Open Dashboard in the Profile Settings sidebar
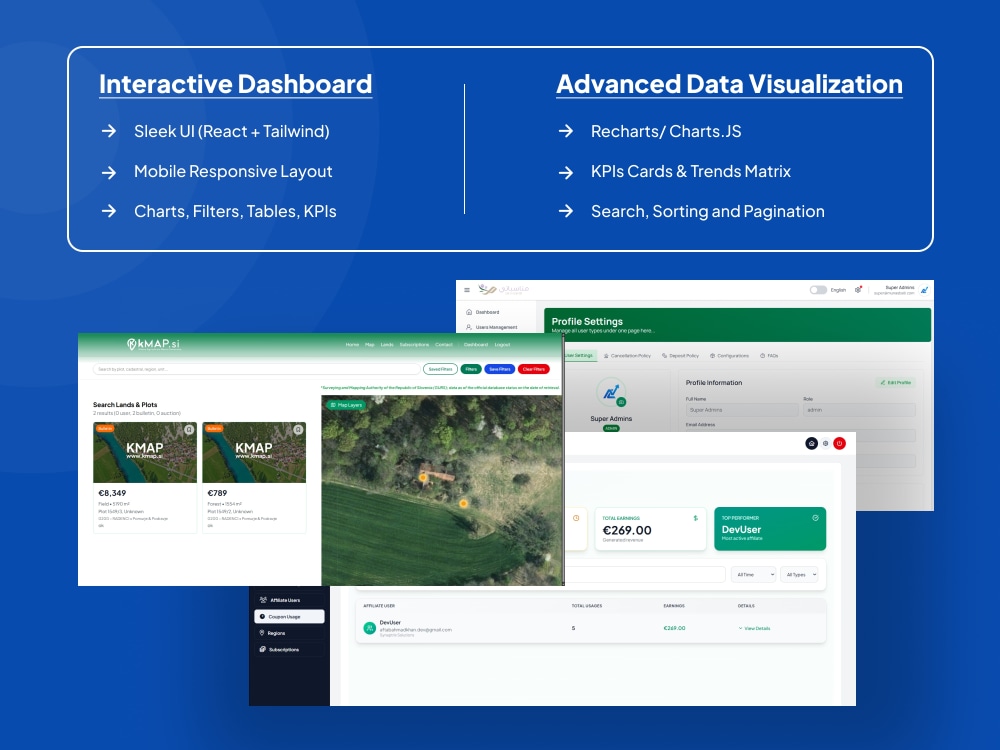The image size is (1000, 750). [483, 312]
